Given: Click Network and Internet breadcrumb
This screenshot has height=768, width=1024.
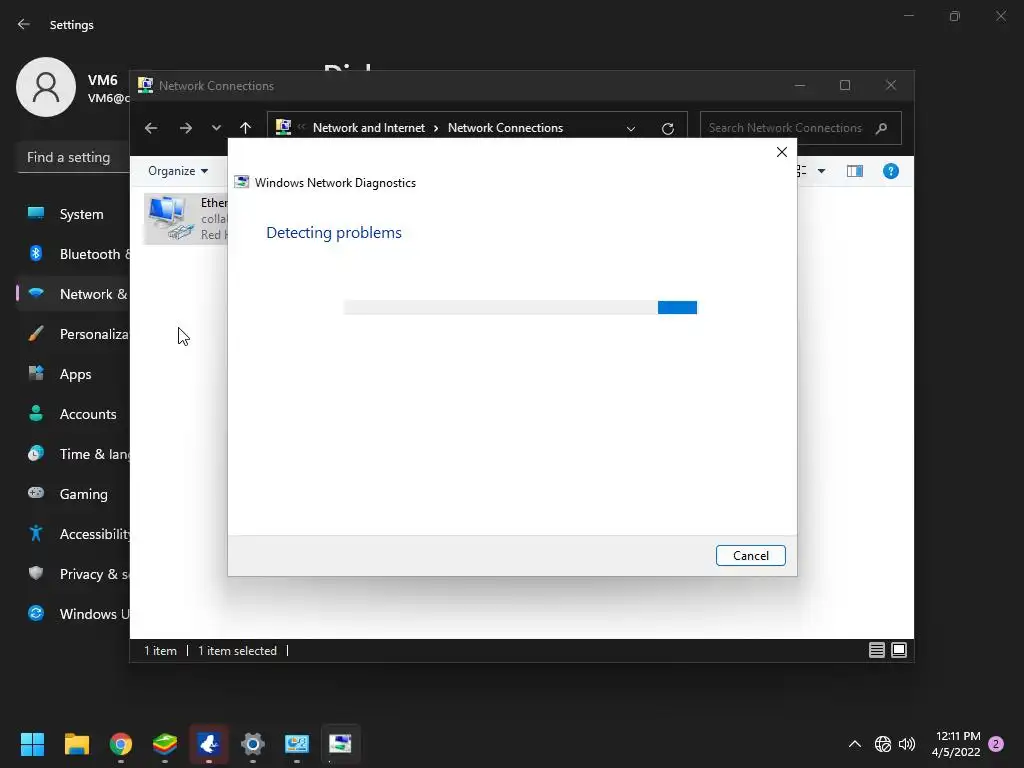Looking at the screenshot, I should click(x=369, y=128).
